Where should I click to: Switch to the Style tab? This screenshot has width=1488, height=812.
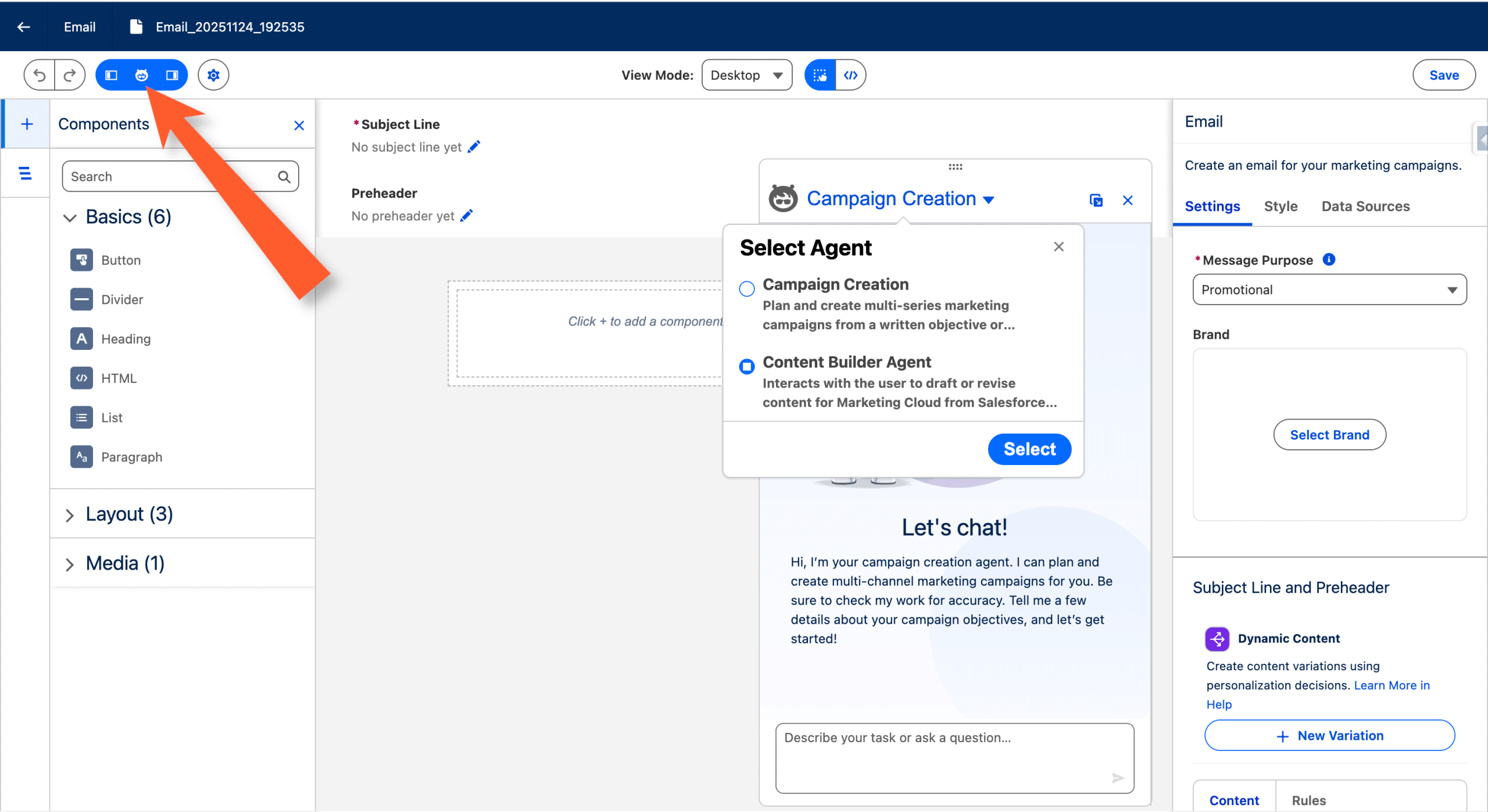point(1280,206)
